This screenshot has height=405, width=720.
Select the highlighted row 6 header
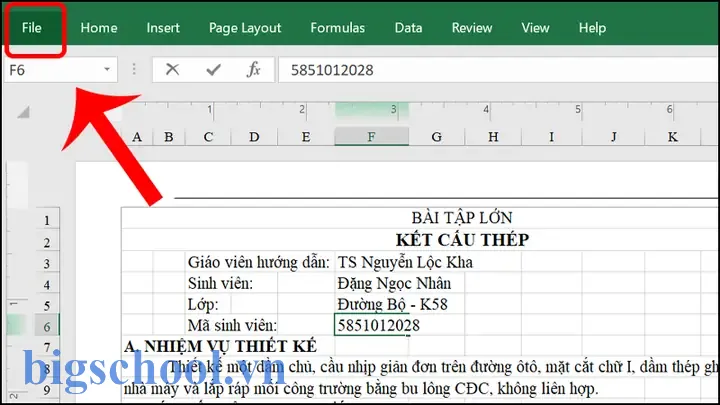(47, 327)
